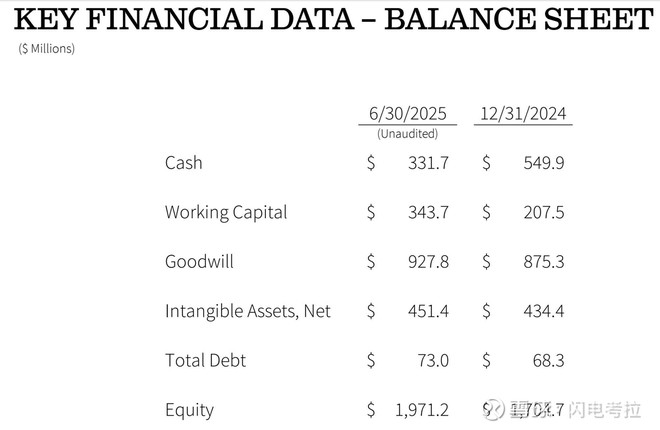Click the 6/30/2025 column header
660x430 pixels.
(407, 114)
